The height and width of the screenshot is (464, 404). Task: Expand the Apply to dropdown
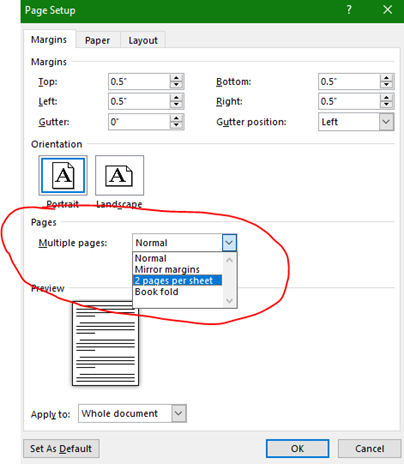179,413
